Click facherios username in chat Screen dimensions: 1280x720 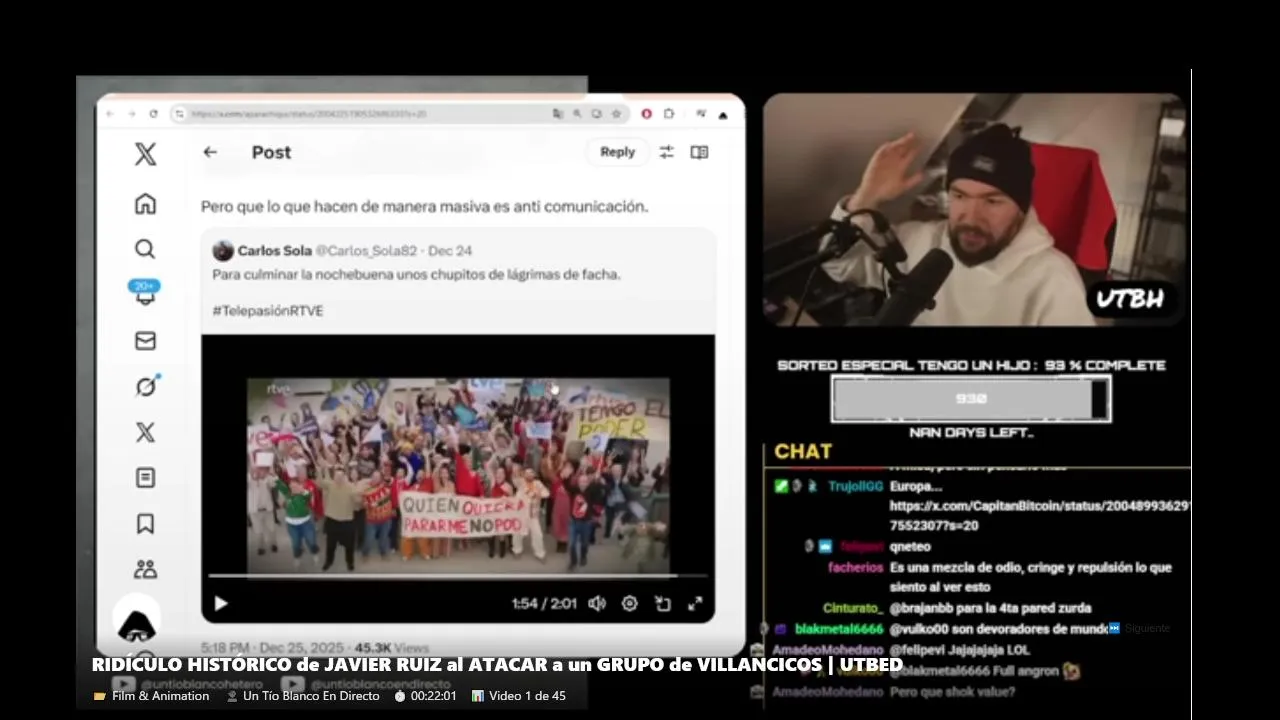pos(855,567)
